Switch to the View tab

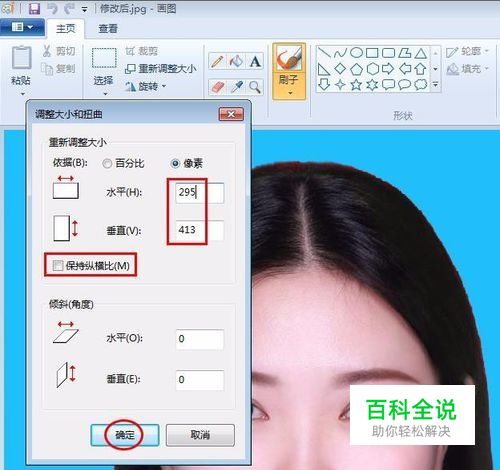click(108, 29)
